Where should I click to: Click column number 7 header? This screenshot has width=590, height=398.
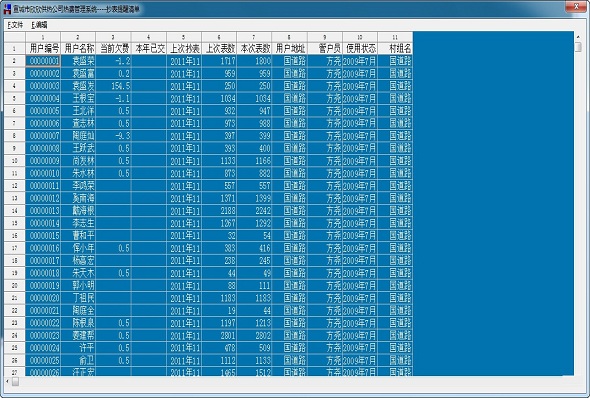[254, 37]
